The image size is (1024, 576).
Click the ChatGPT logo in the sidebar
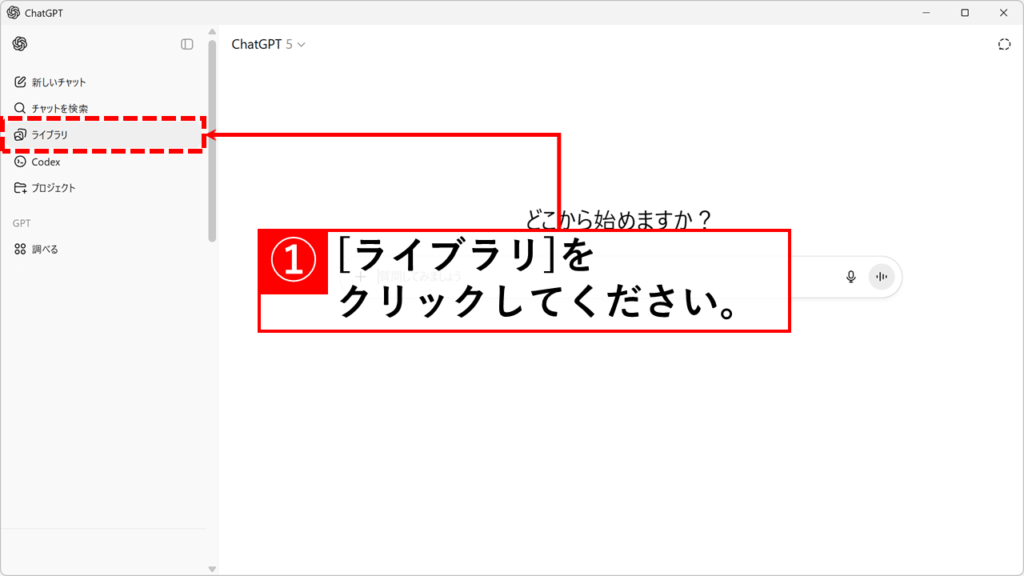point(20,44)
